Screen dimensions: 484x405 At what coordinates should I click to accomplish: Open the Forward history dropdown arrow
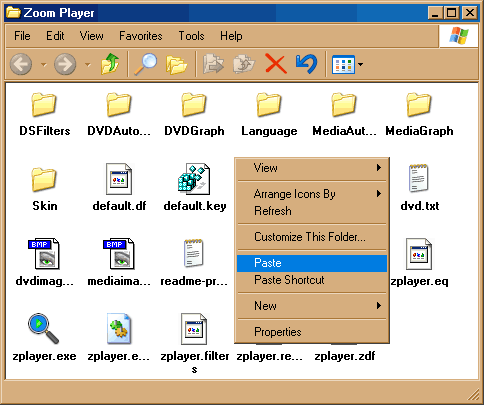point(88,64)
